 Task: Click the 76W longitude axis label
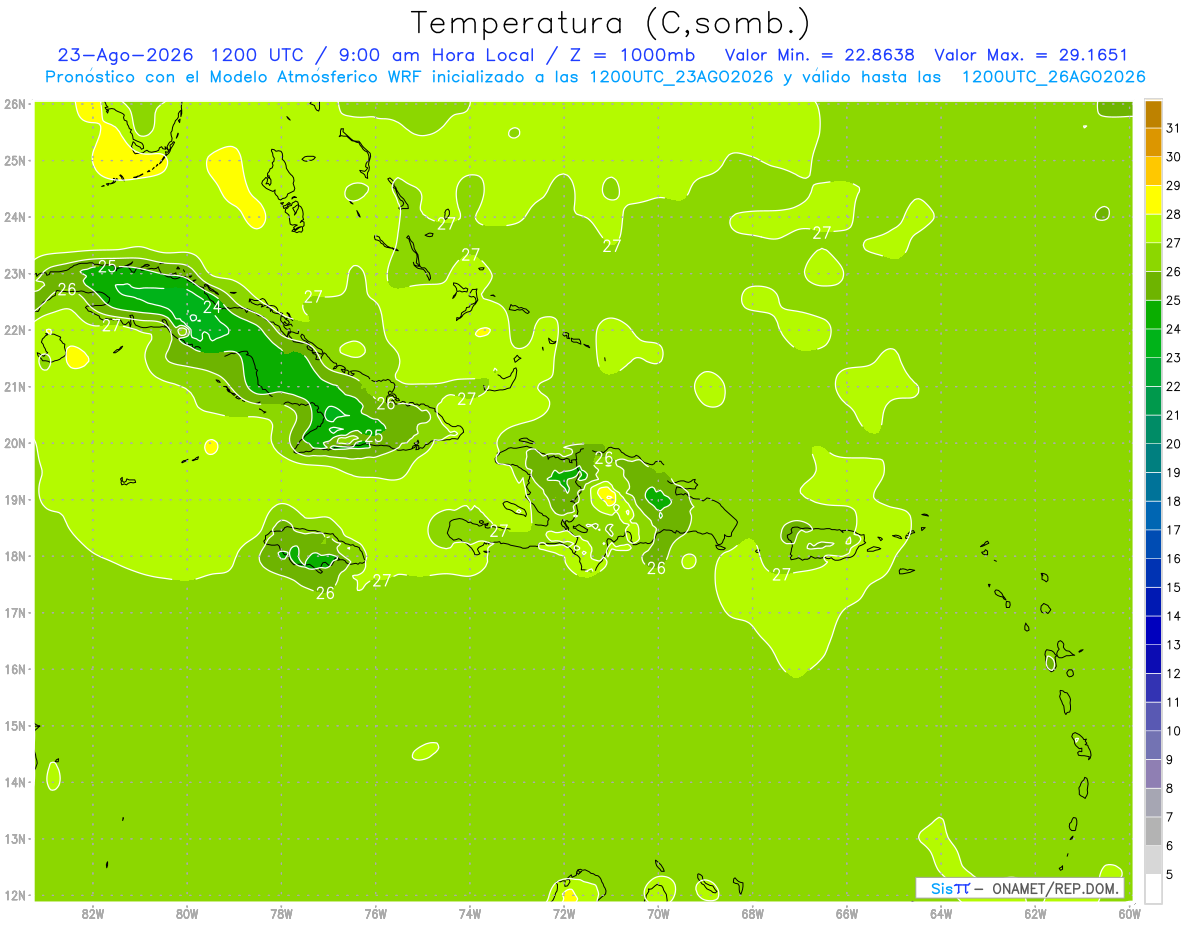[x=375, y=913]
